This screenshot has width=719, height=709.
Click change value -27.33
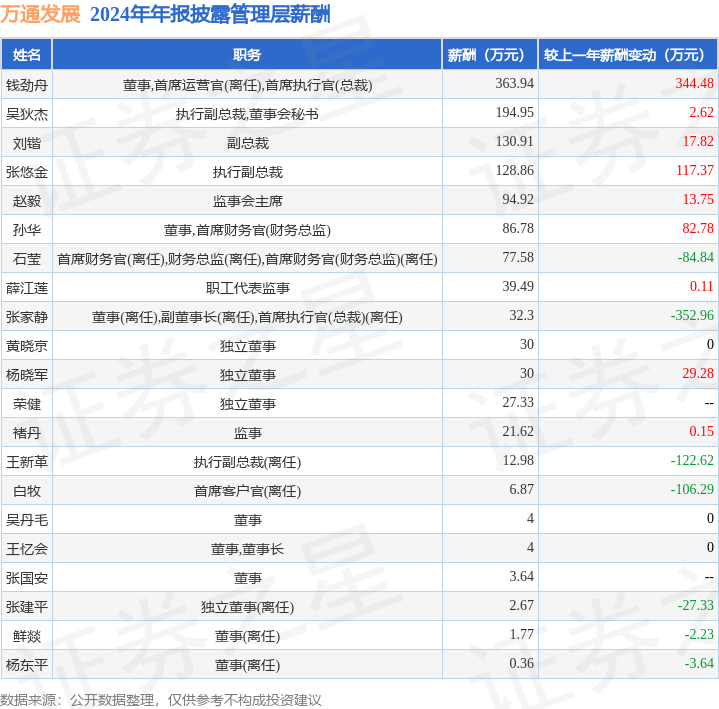[696, 605]
